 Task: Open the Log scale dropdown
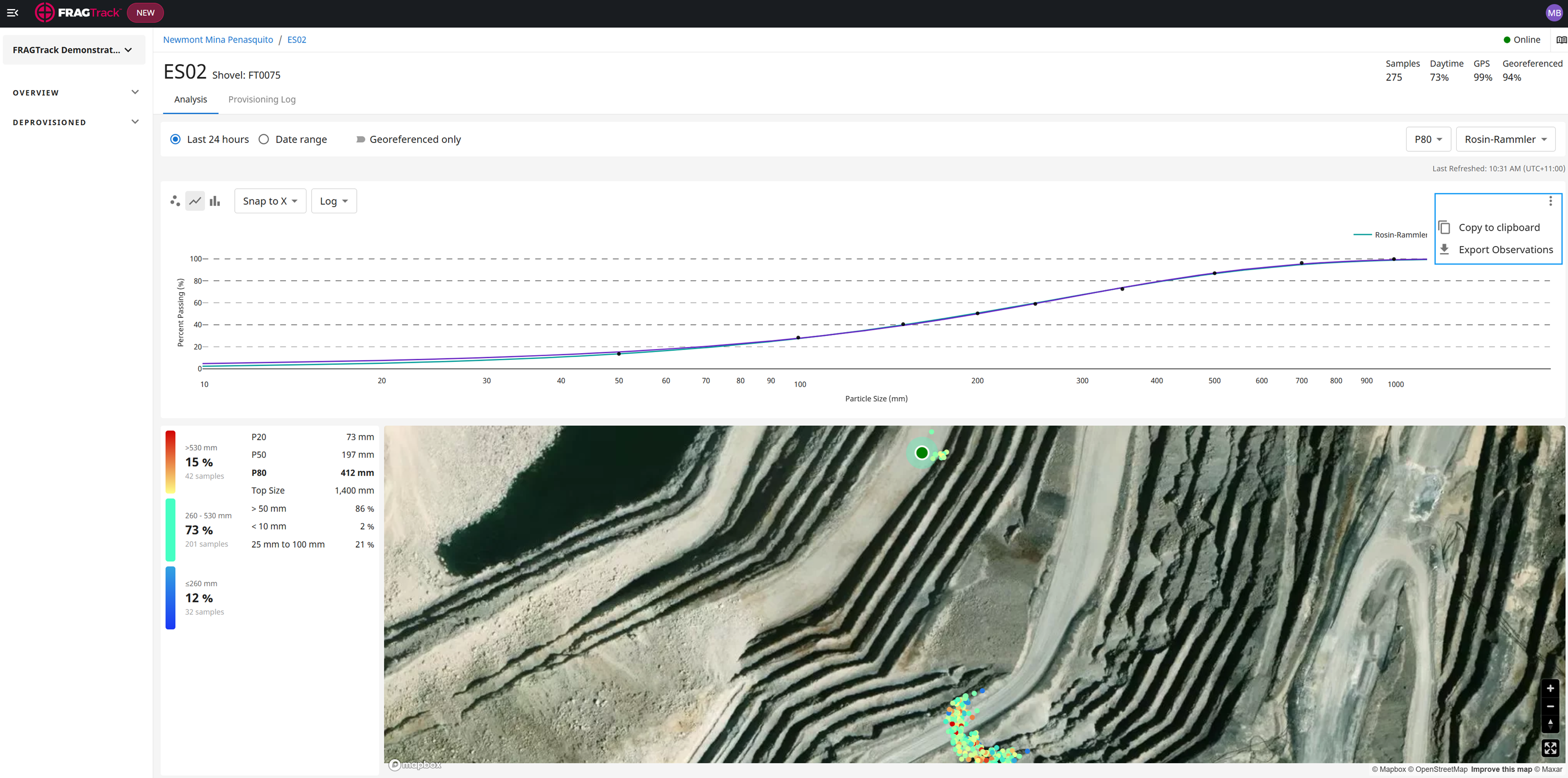[x=334, y=201]
